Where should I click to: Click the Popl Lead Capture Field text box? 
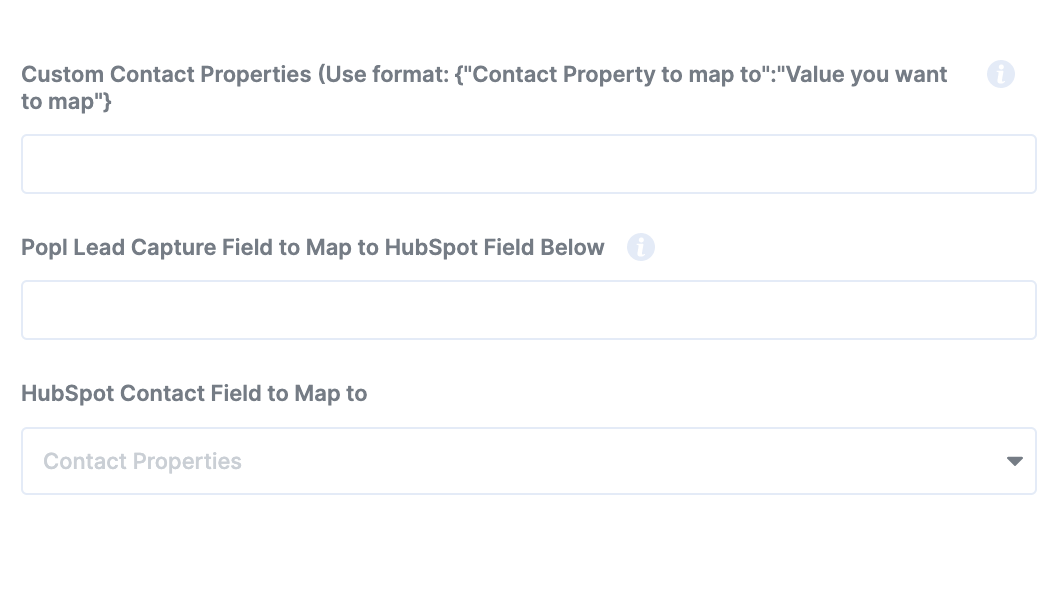[x=528, y=310]
